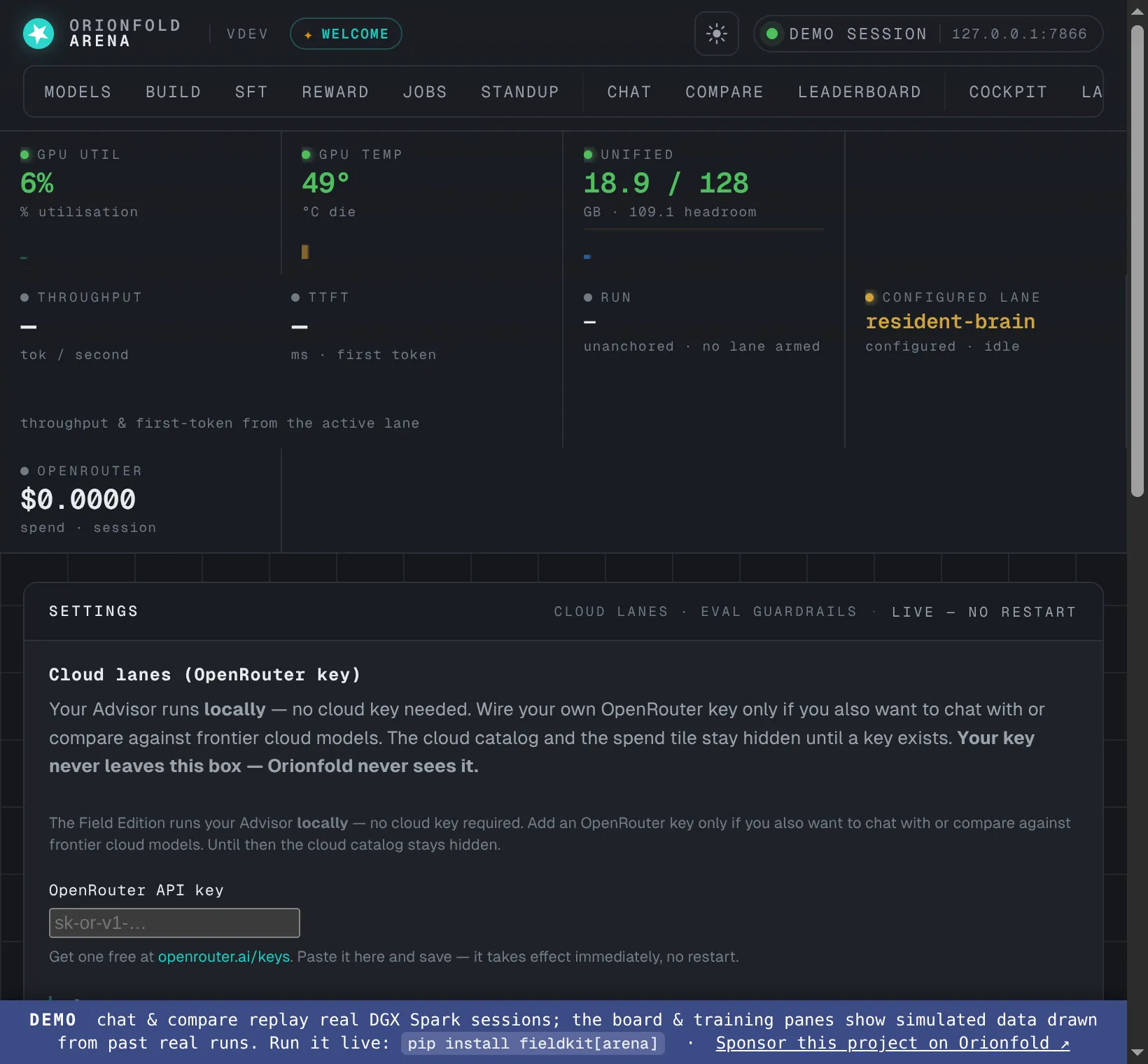The height and width of the screenshot is (1064, 1148).
Task: Click the unified memory headroom bar
Action: click(703, 229)
